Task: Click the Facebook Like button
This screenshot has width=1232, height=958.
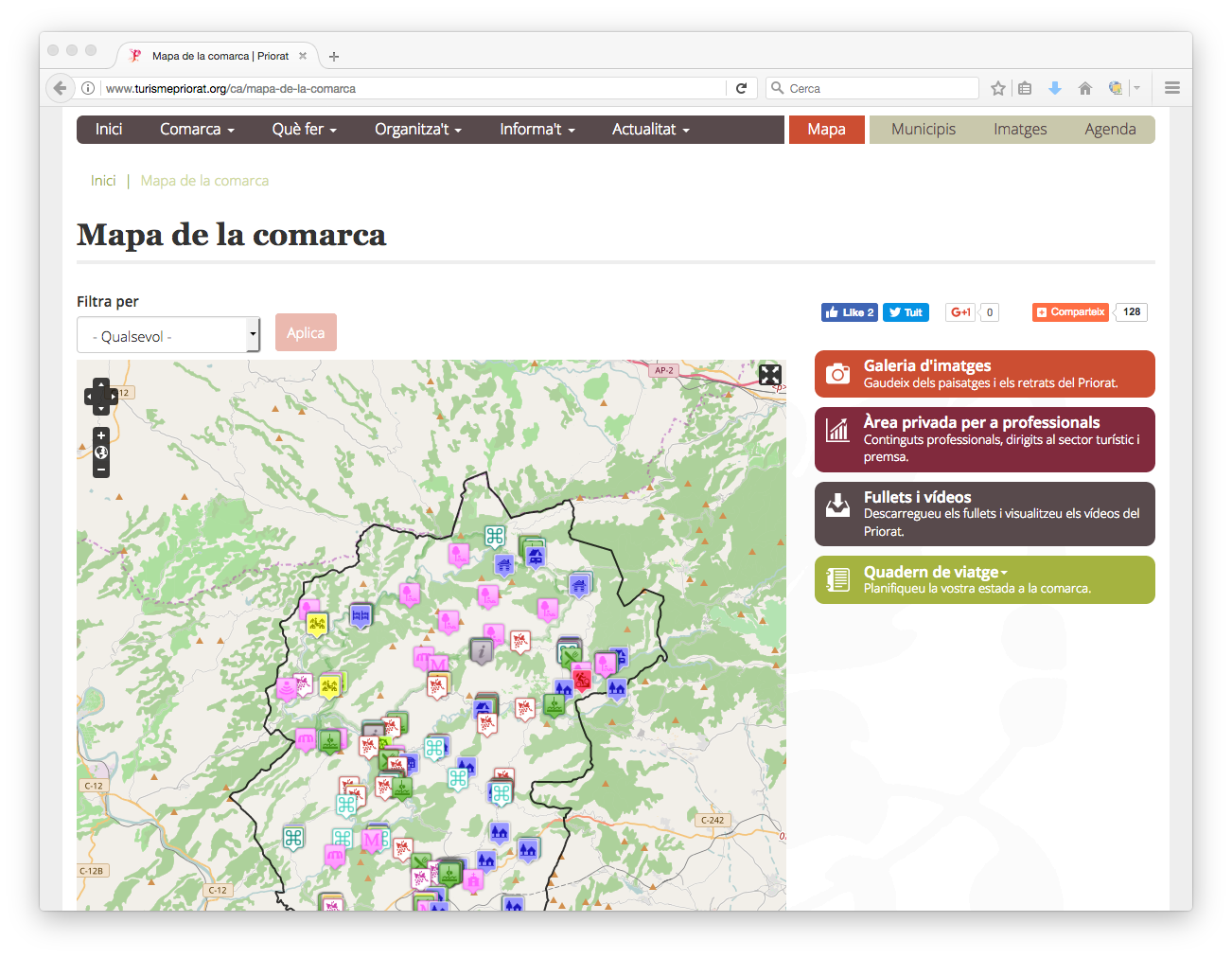Action: click(x=849, y=312)
